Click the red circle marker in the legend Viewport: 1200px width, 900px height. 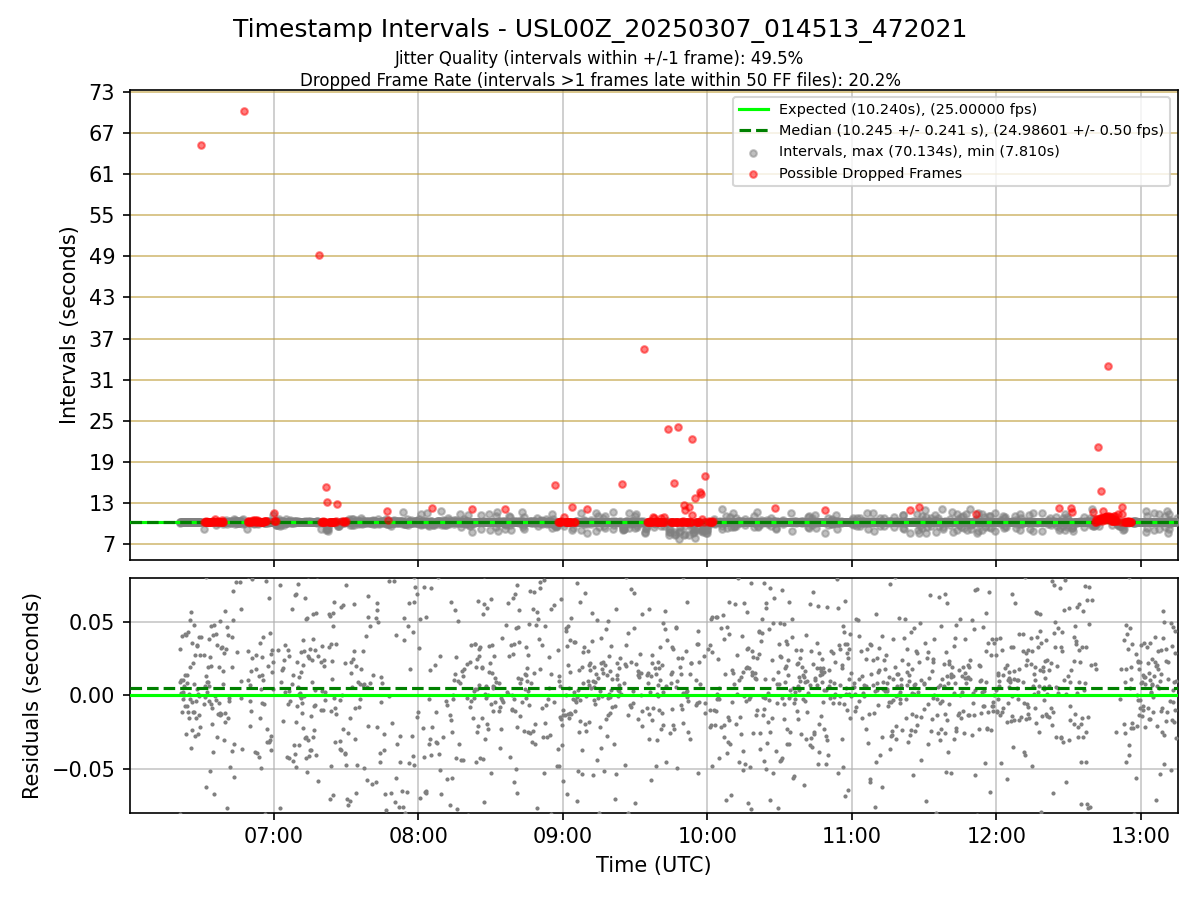[x=754, y=174]
